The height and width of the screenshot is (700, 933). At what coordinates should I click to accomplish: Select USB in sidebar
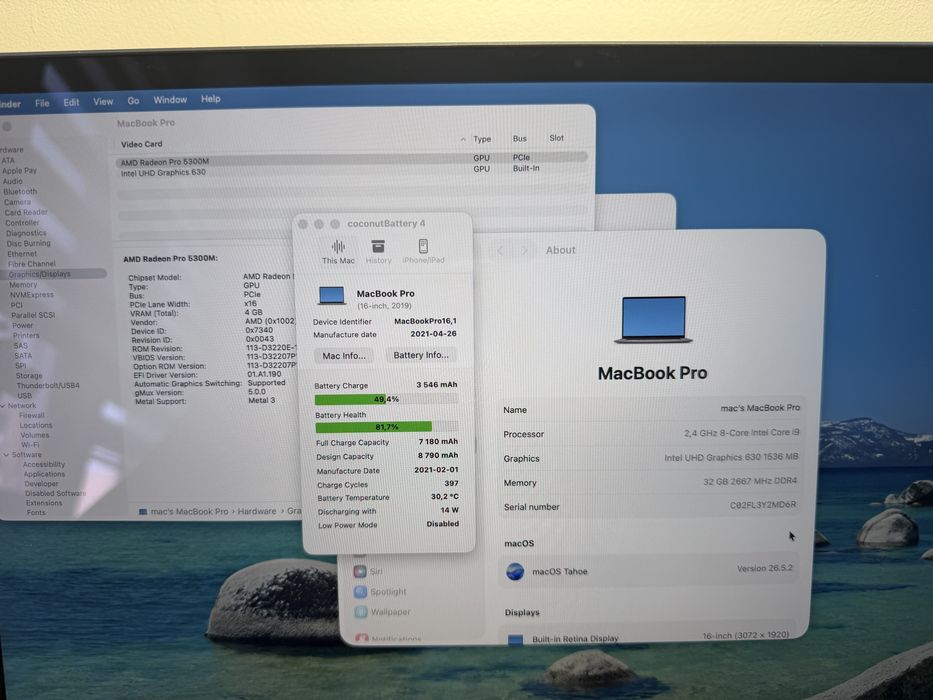click(x=24, y=395)
